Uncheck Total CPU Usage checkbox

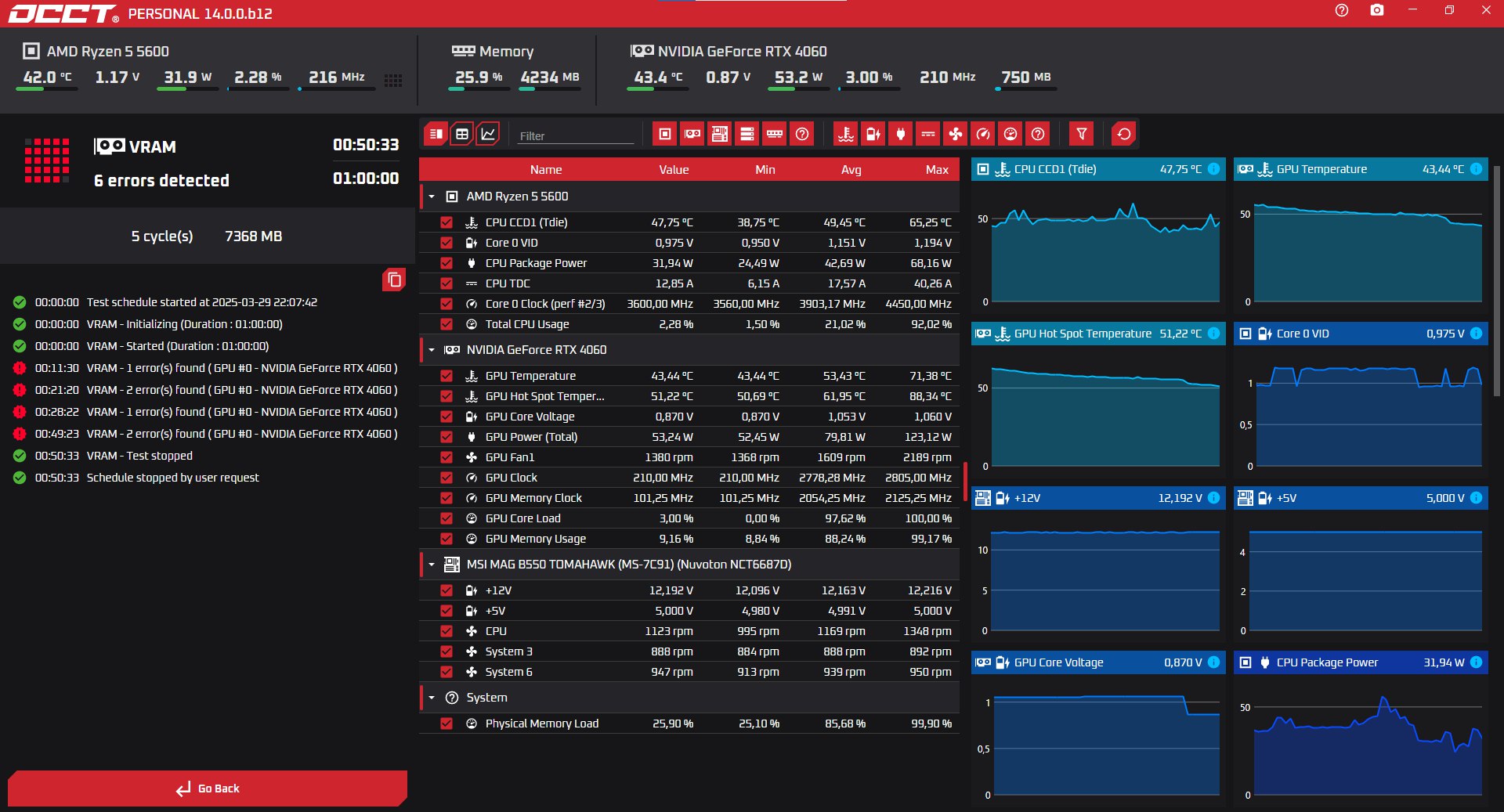click(446, 324)
